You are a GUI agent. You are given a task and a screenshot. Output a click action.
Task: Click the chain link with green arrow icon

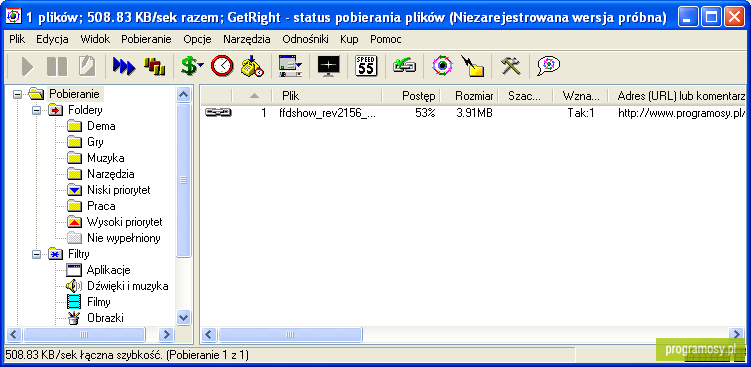tap(404, 66)
